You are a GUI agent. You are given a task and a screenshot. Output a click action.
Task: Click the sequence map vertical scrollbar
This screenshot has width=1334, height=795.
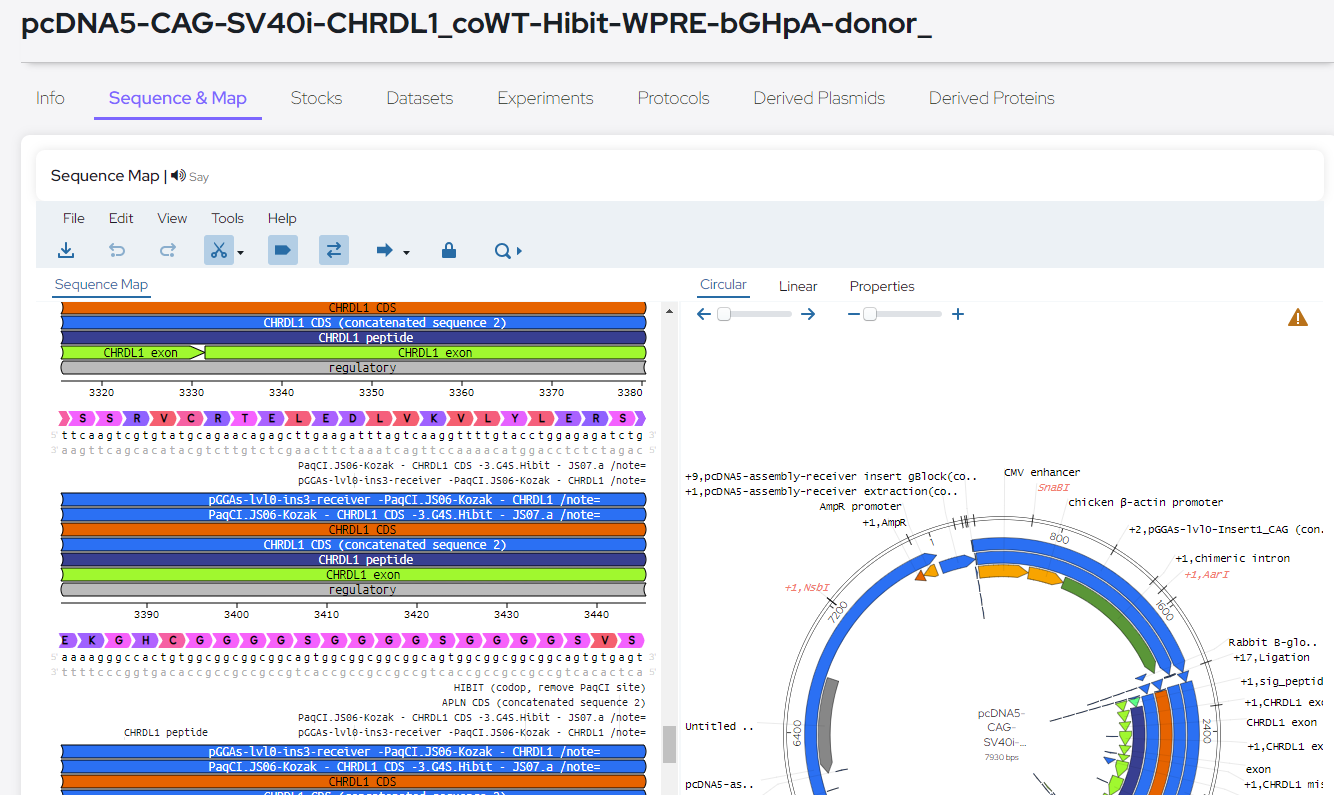[x=668, y=742]
